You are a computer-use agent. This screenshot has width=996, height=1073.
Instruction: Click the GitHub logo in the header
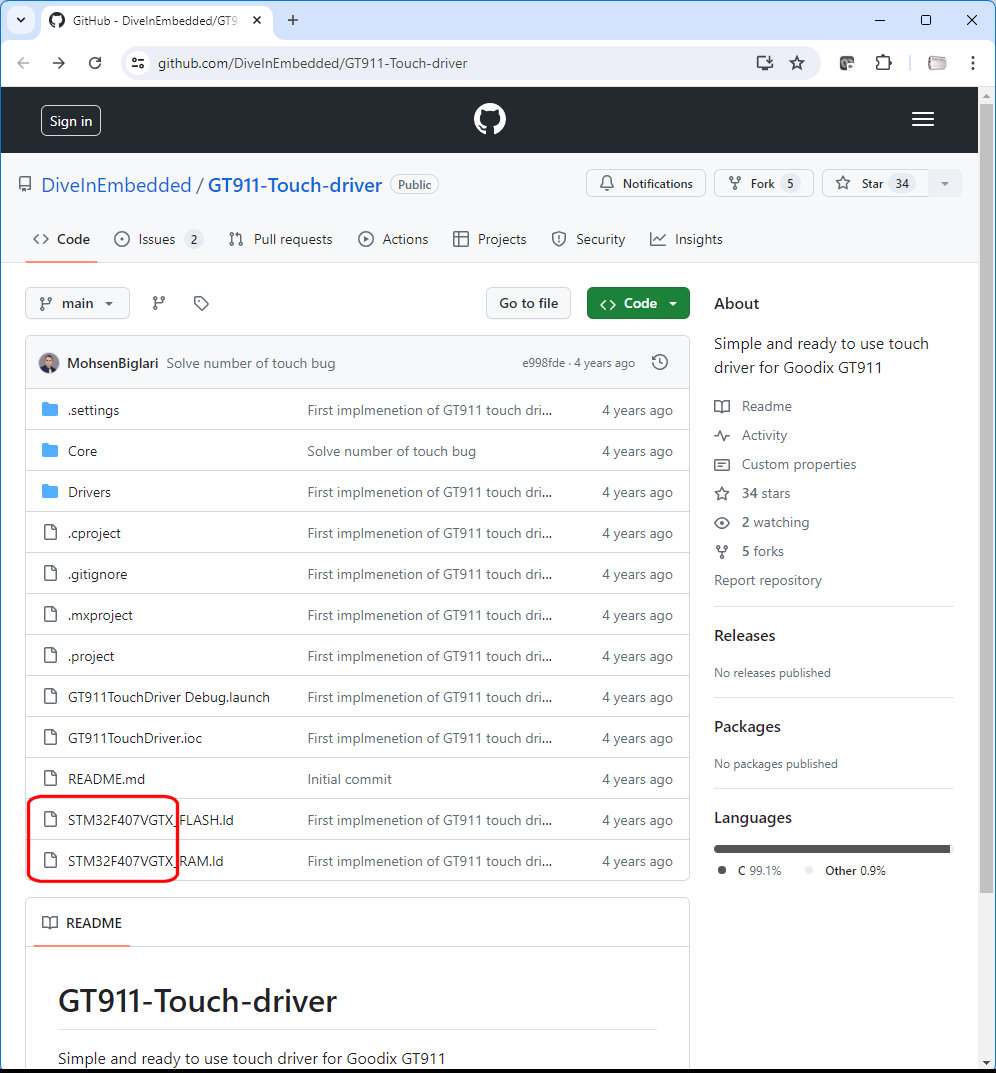pyautogui.click(x=489, y=119)
